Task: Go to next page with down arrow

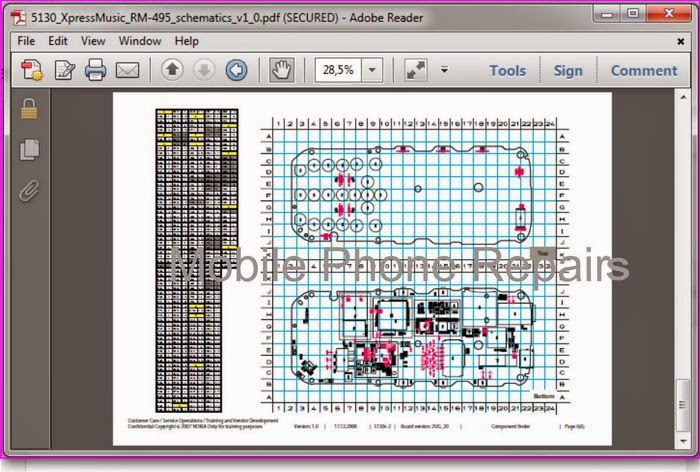Action: (x=204, y=70)
